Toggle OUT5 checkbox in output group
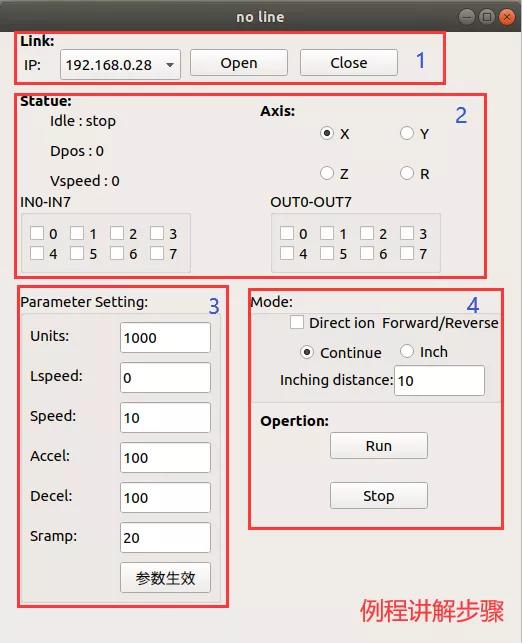This screenshot has height=643, width=522. [327, 253]
